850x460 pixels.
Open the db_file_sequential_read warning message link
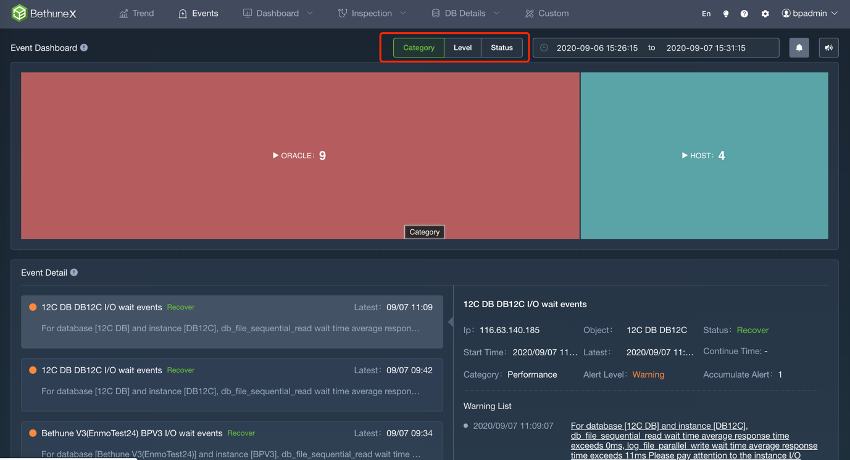(x=693, y=435)
